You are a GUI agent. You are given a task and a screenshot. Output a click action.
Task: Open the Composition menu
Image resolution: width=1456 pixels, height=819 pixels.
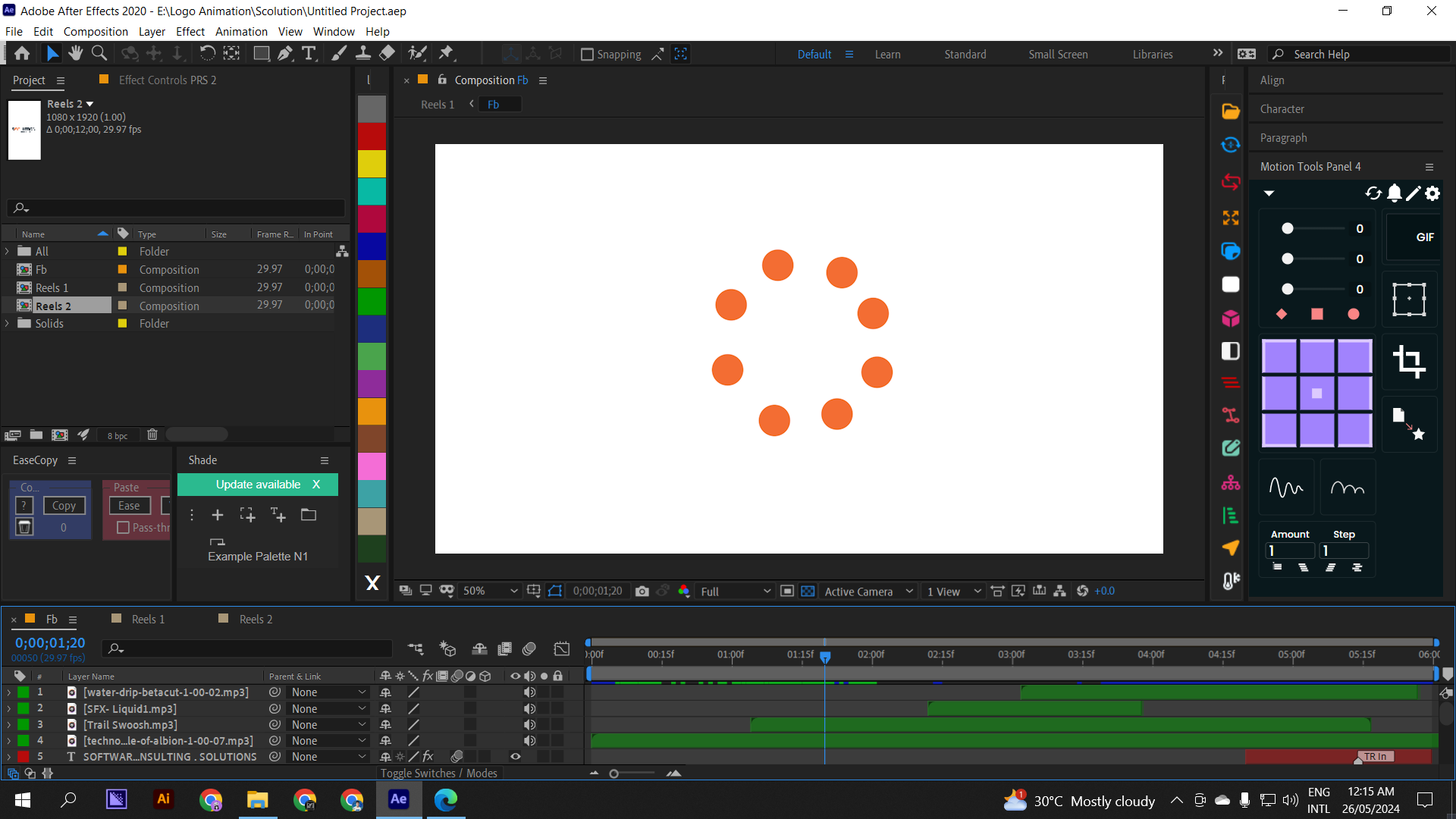pyautogui.click(x=95, y=31)
